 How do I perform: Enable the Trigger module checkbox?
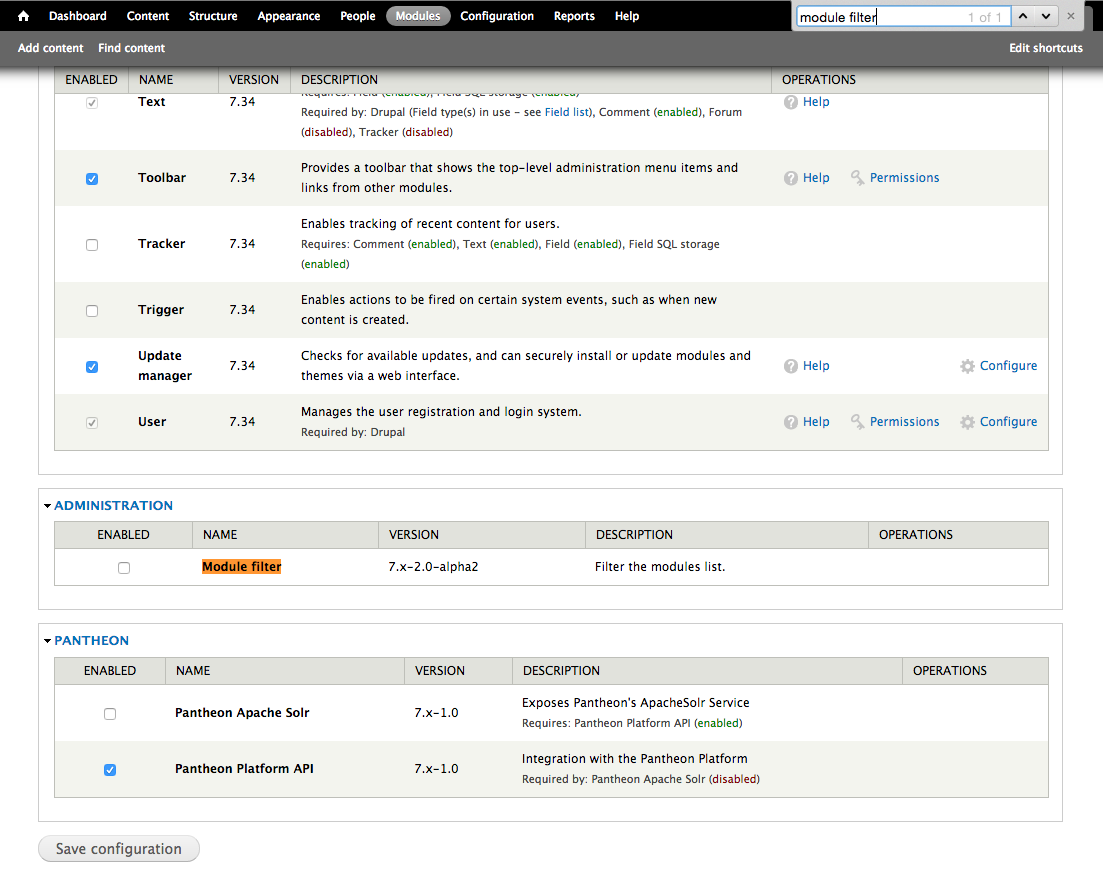click(x=92, y=311)
